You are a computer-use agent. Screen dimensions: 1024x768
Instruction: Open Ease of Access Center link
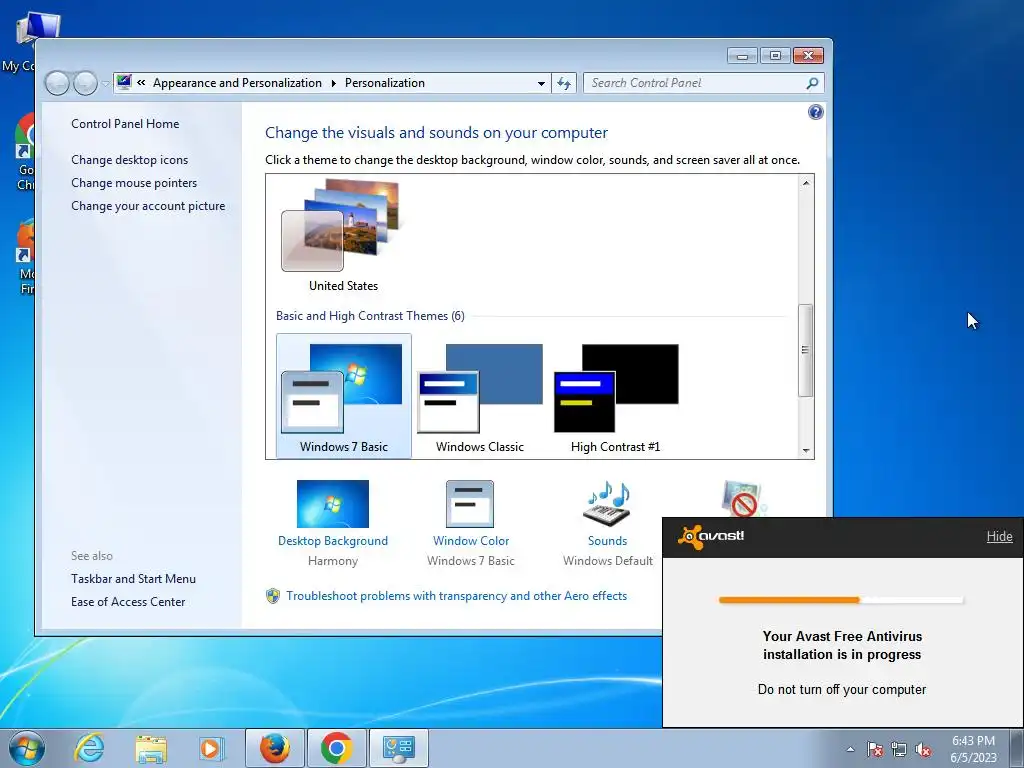point(128,601)
